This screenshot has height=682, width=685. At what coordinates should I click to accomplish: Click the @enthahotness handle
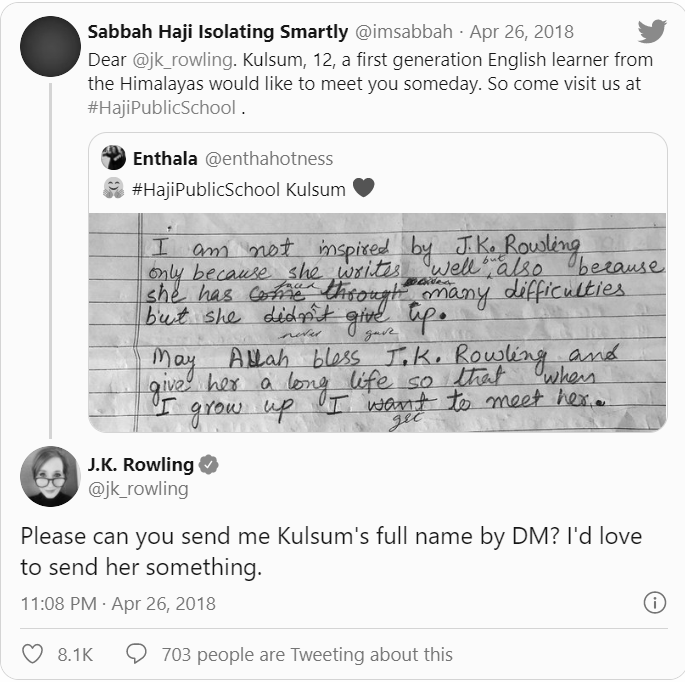click(x=269, y=158)
